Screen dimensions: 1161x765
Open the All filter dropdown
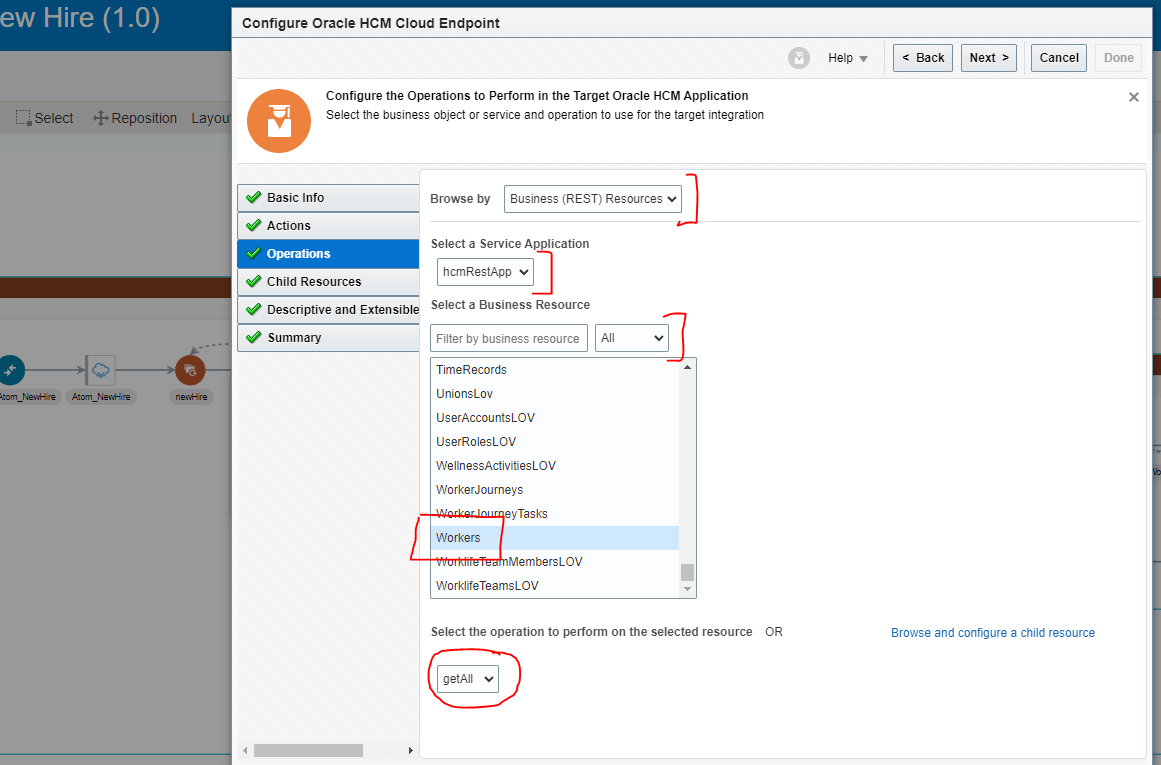pos(632,338)
